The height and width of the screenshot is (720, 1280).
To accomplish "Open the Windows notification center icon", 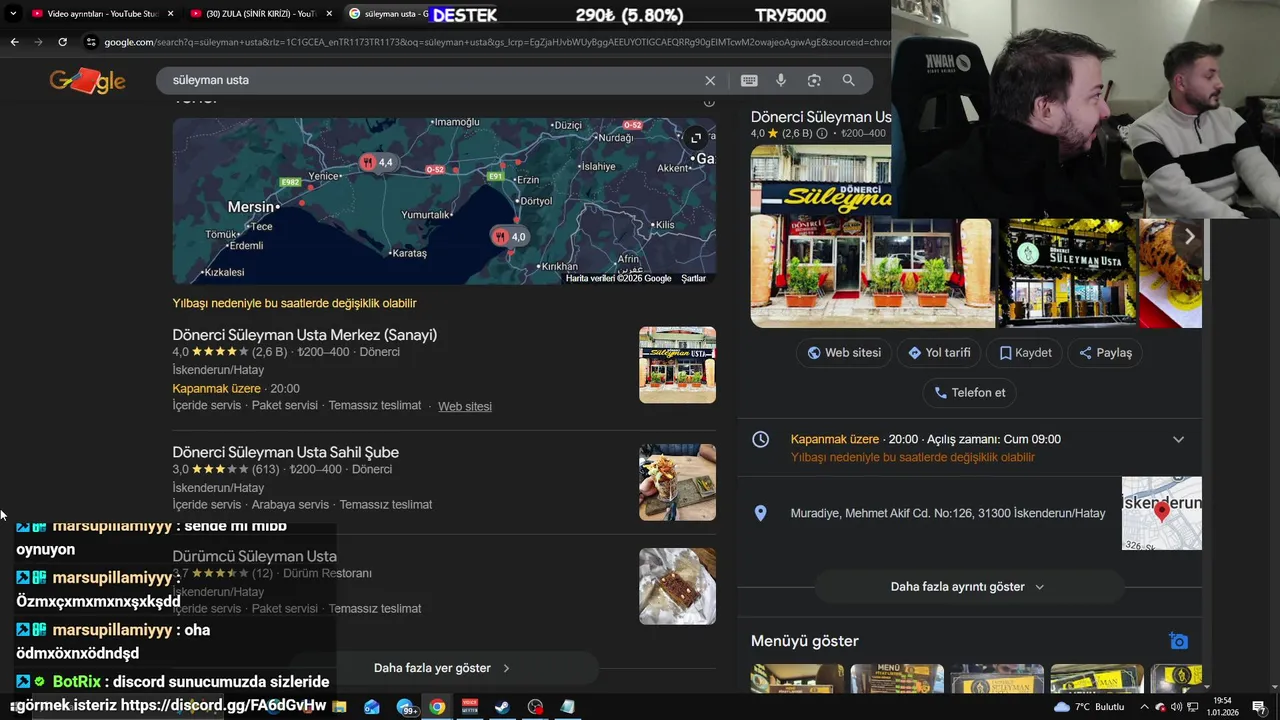I will [1259, 707].
